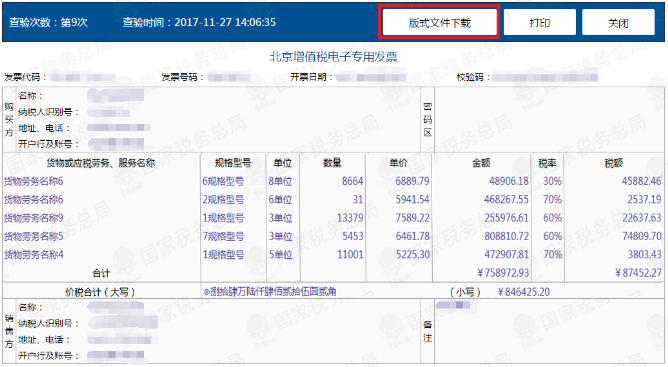The image size is (668, 367).
Task: Select the 查验次数:第9次 text
Action: [49, 23]
